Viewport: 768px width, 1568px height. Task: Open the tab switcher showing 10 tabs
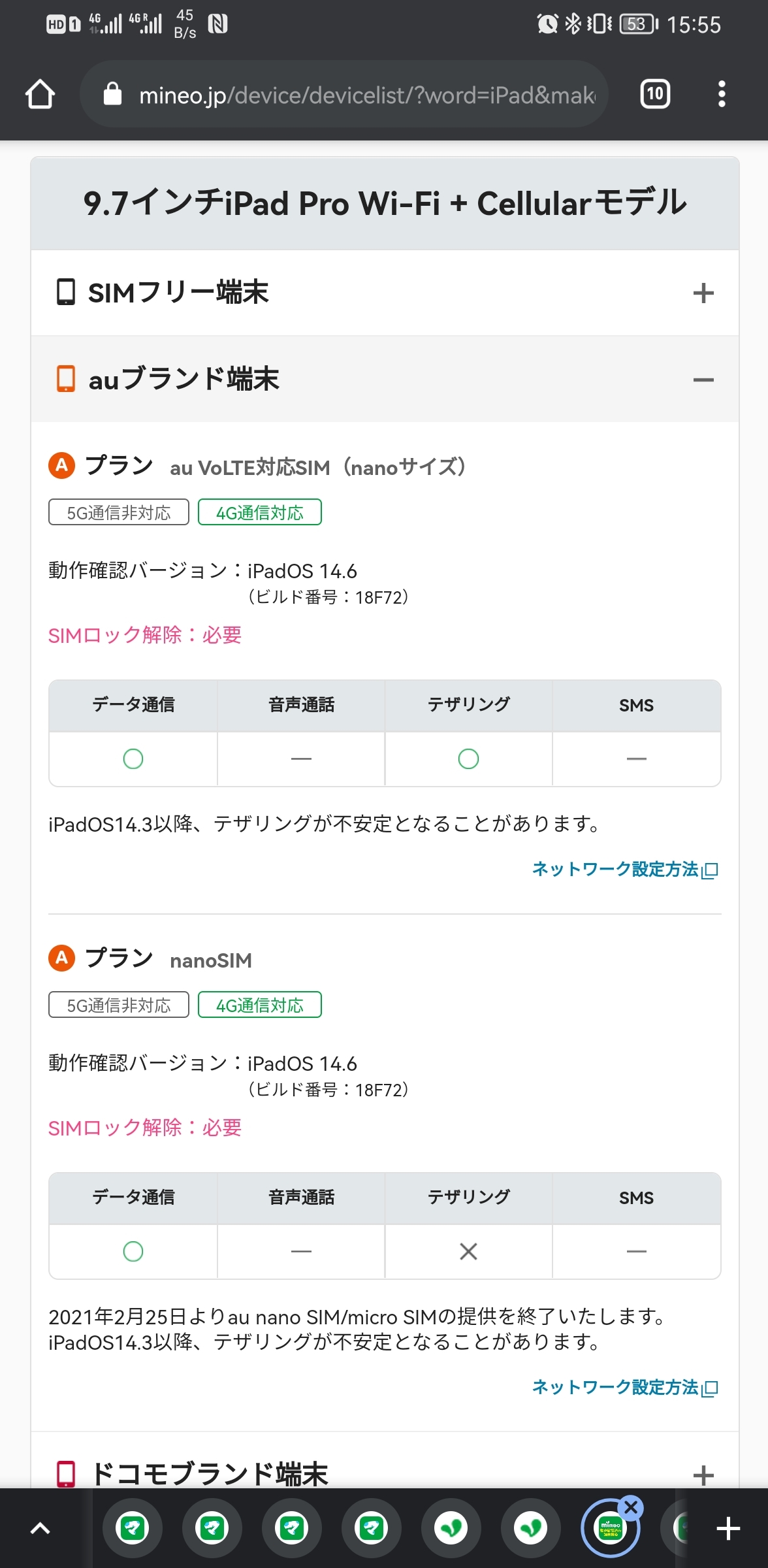point(655,94)
